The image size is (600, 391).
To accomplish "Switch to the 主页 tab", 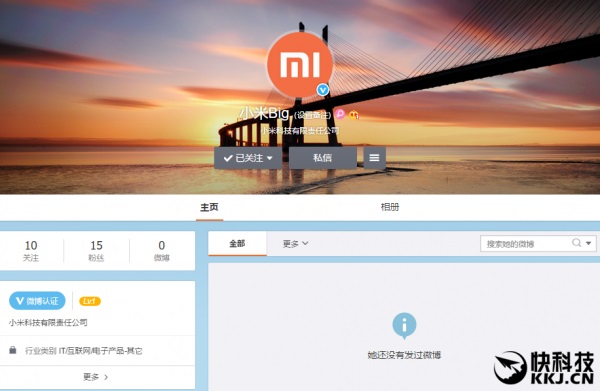I will point(209,207).
